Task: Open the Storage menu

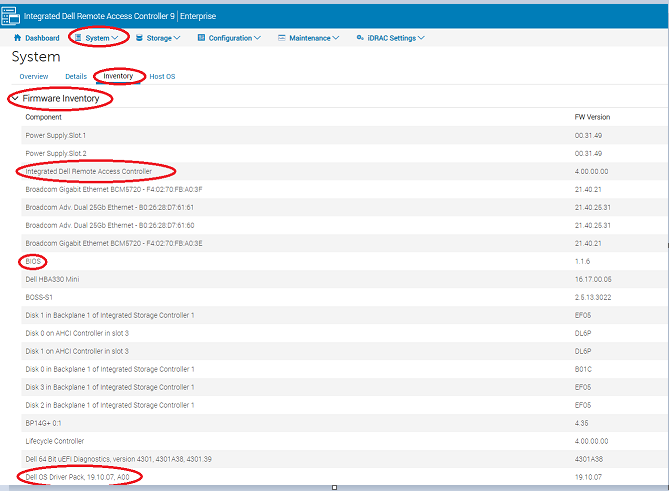Action: point(158,38)
